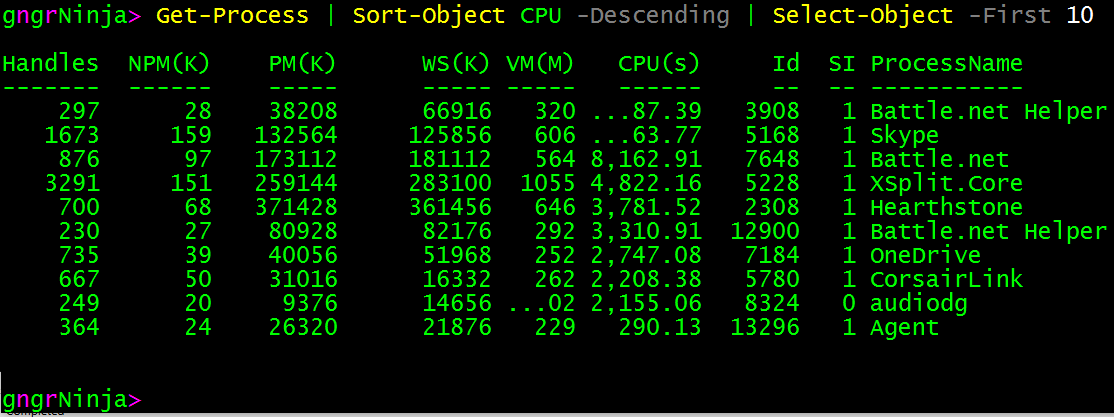
Task: Click the -Descending parameter text
Action: click(646, 15)
